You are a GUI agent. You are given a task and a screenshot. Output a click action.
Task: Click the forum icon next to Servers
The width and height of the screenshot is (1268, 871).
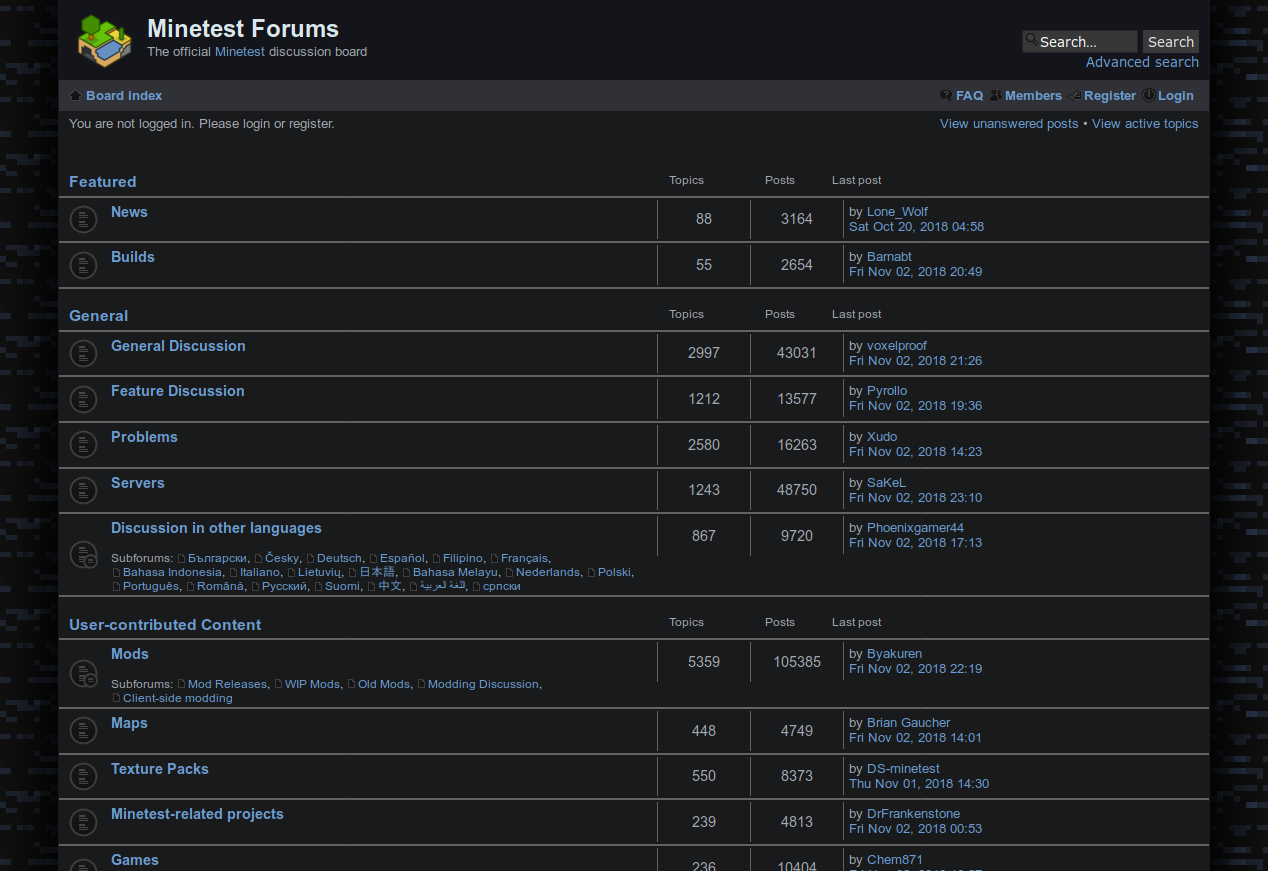click(x=83, y=490)
